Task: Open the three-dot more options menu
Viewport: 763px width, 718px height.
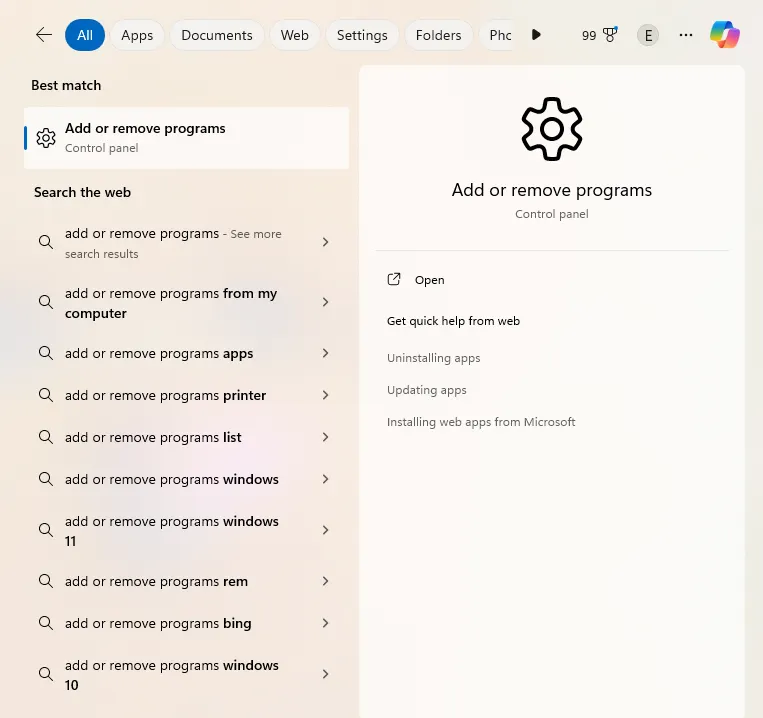Action: [686, 35]
